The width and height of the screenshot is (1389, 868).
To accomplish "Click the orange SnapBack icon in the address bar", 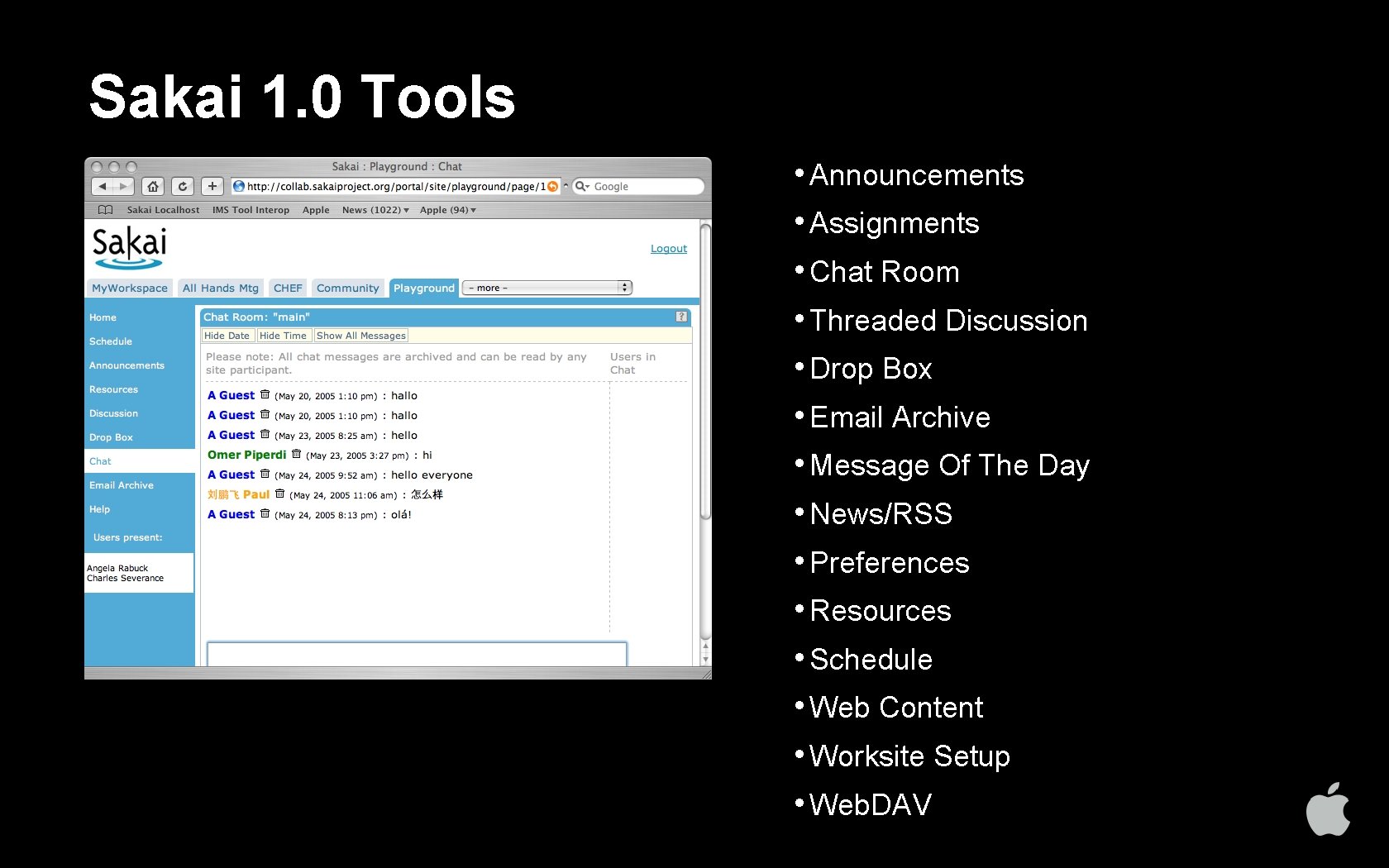I will tap(552, 187).
